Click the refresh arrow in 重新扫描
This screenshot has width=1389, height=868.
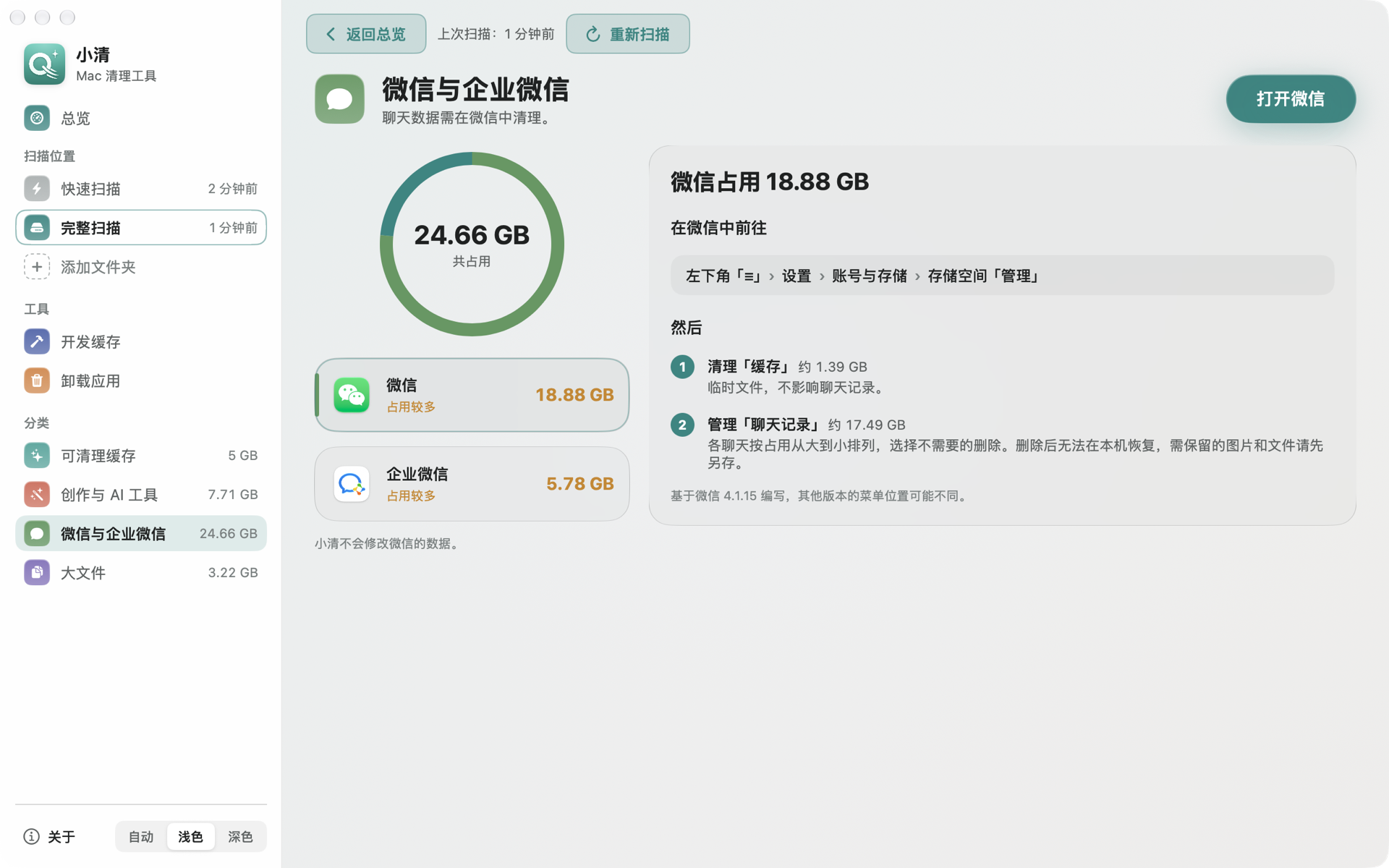pyautogui.click(x=593, y=34)
